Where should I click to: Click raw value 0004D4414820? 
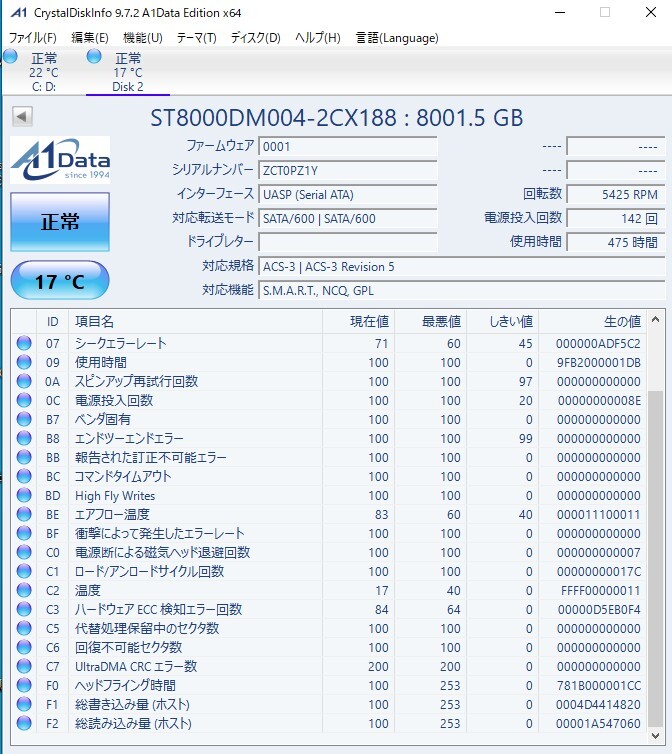598,704
